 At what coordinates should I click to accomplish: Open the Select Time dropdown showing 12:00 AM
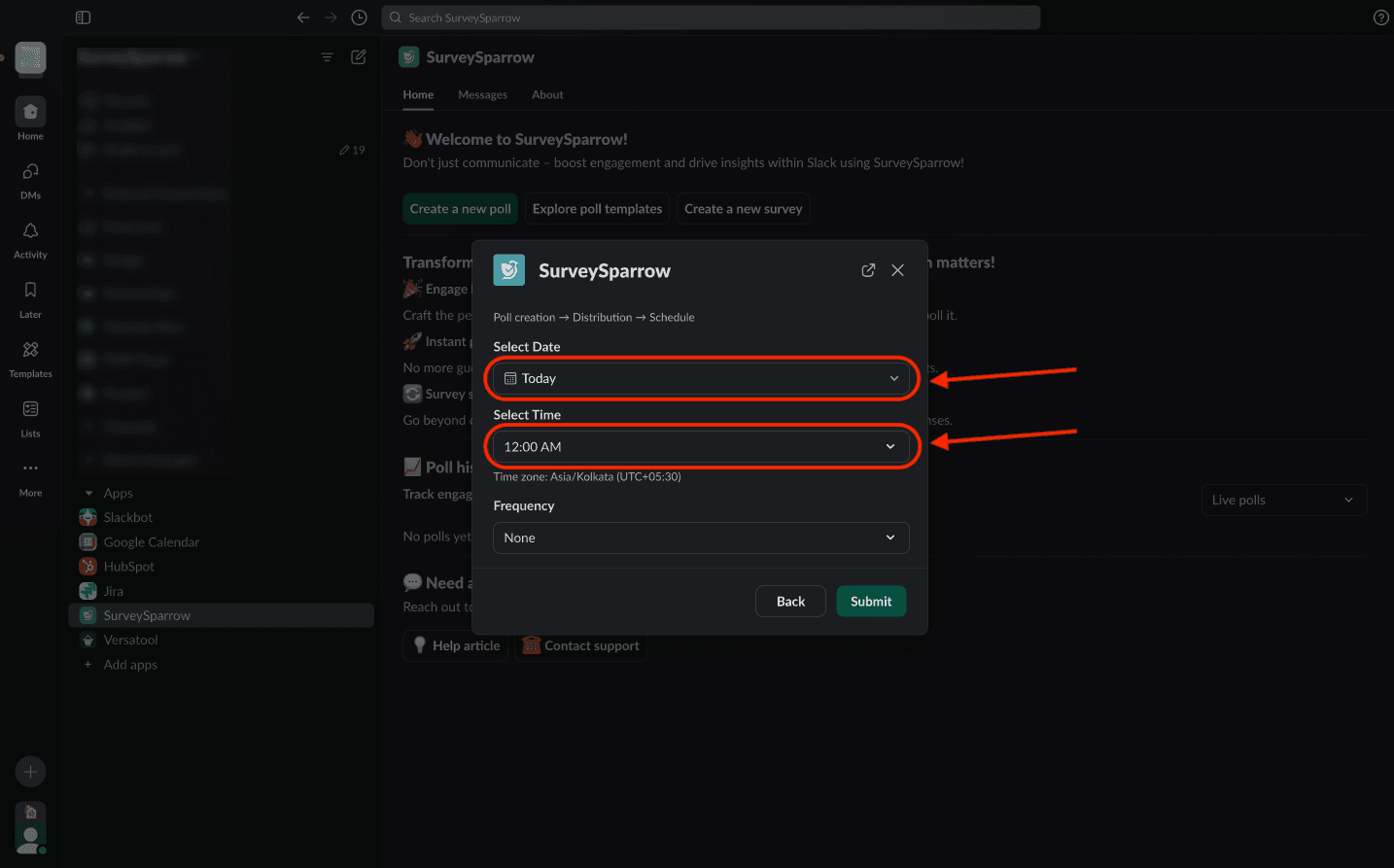700,446
